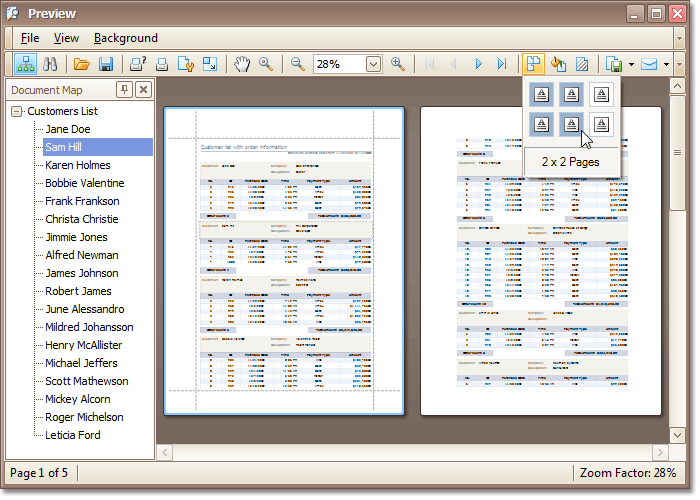Toggle the Document Map button in toolbar
The height and width of the screenshot is (500, 700).
coord(25,64)
